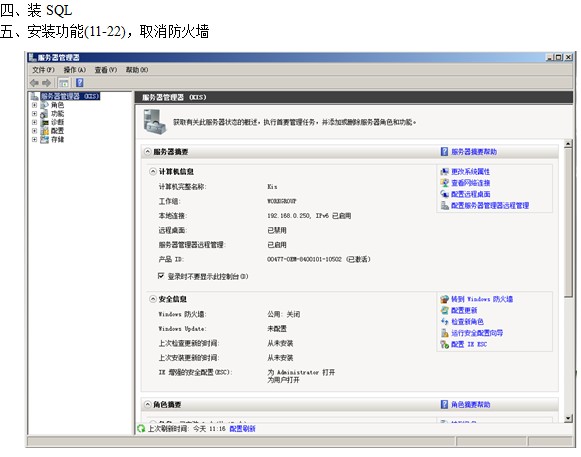Image resolution: width=581 pixels, height=457 pixels.
Task: Open the 角色摘要帮助 link
Action: [471, 405]
